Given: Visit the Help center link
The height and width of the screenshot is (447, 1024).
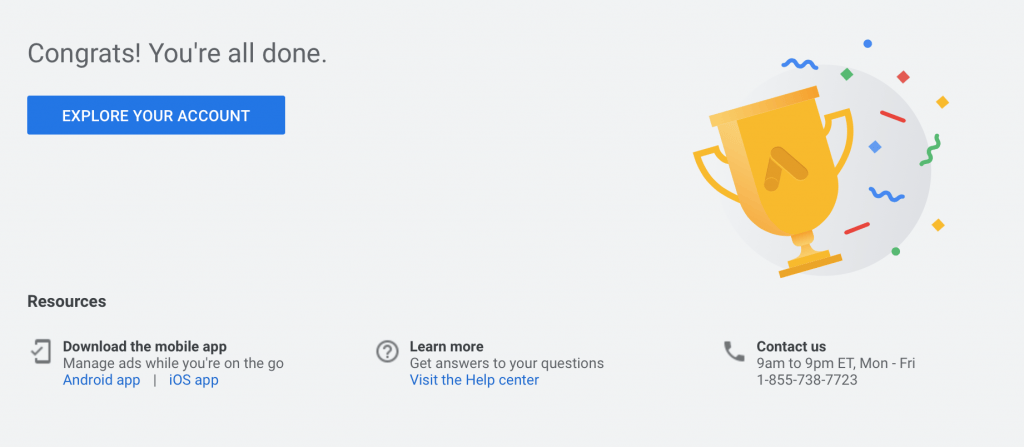Looking at the screenshot, I should [474, 380].
